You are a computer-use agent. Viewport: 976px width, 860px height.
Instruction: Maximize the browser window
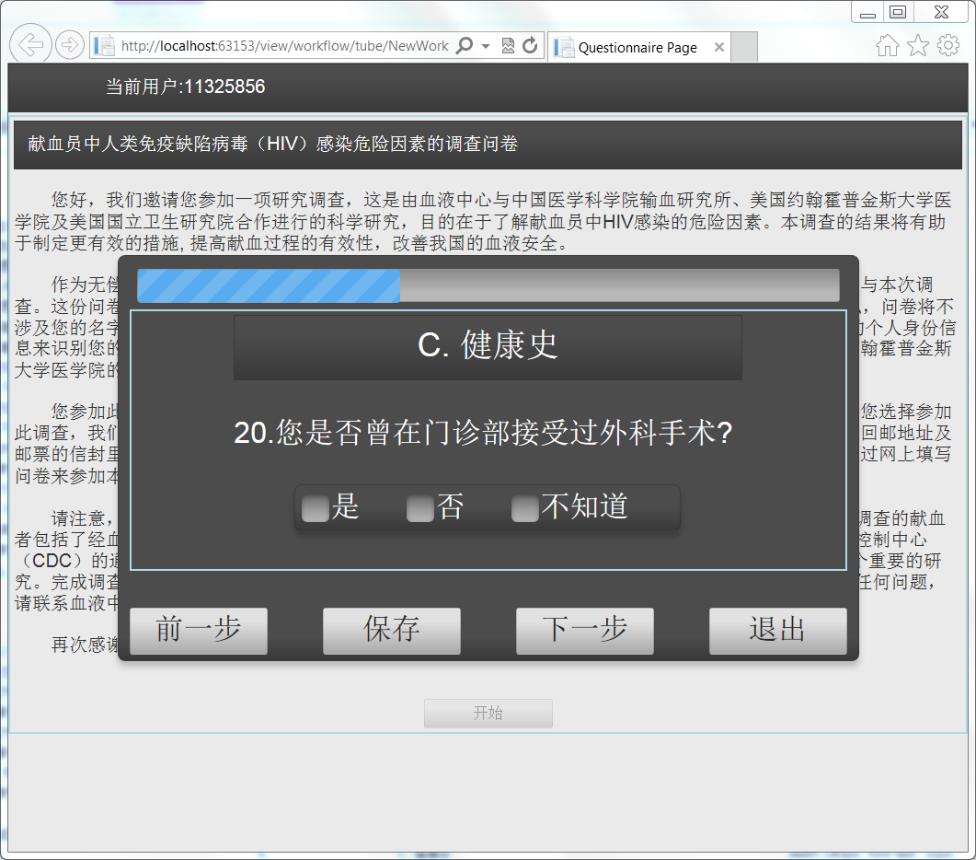(898, 12)
